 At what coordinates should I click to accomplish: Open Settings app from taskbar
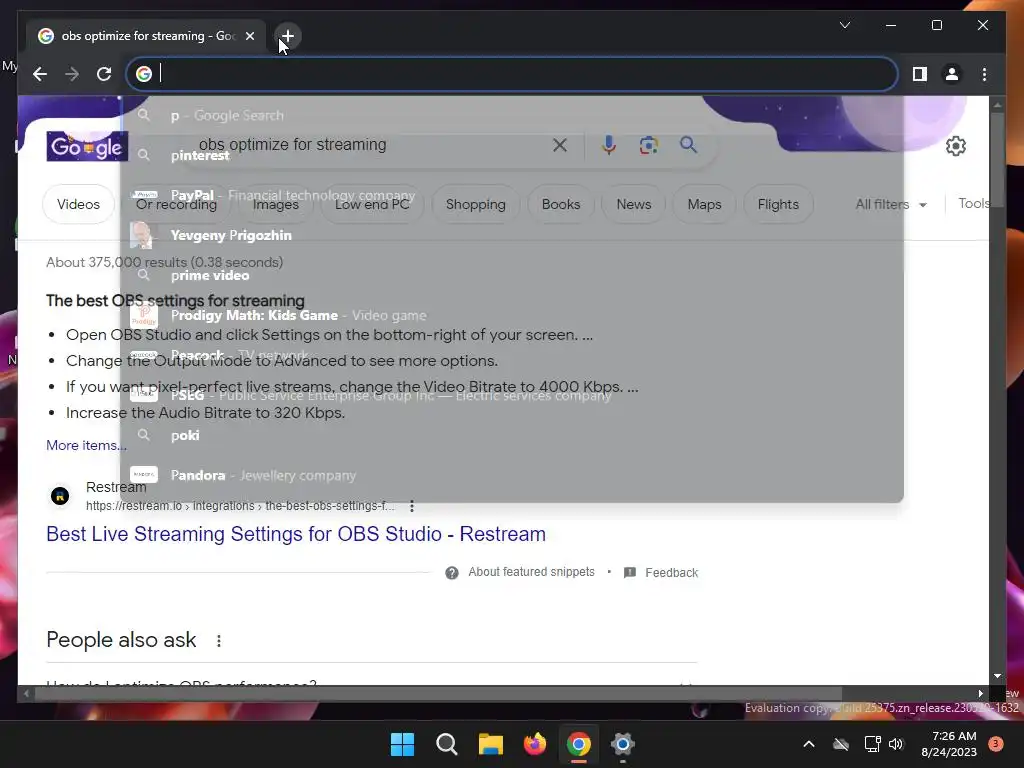[x=623, y=744]
